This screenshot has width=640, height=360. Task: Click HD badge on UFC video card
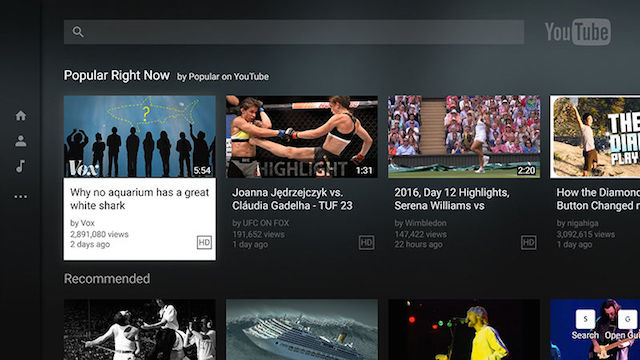367,242
